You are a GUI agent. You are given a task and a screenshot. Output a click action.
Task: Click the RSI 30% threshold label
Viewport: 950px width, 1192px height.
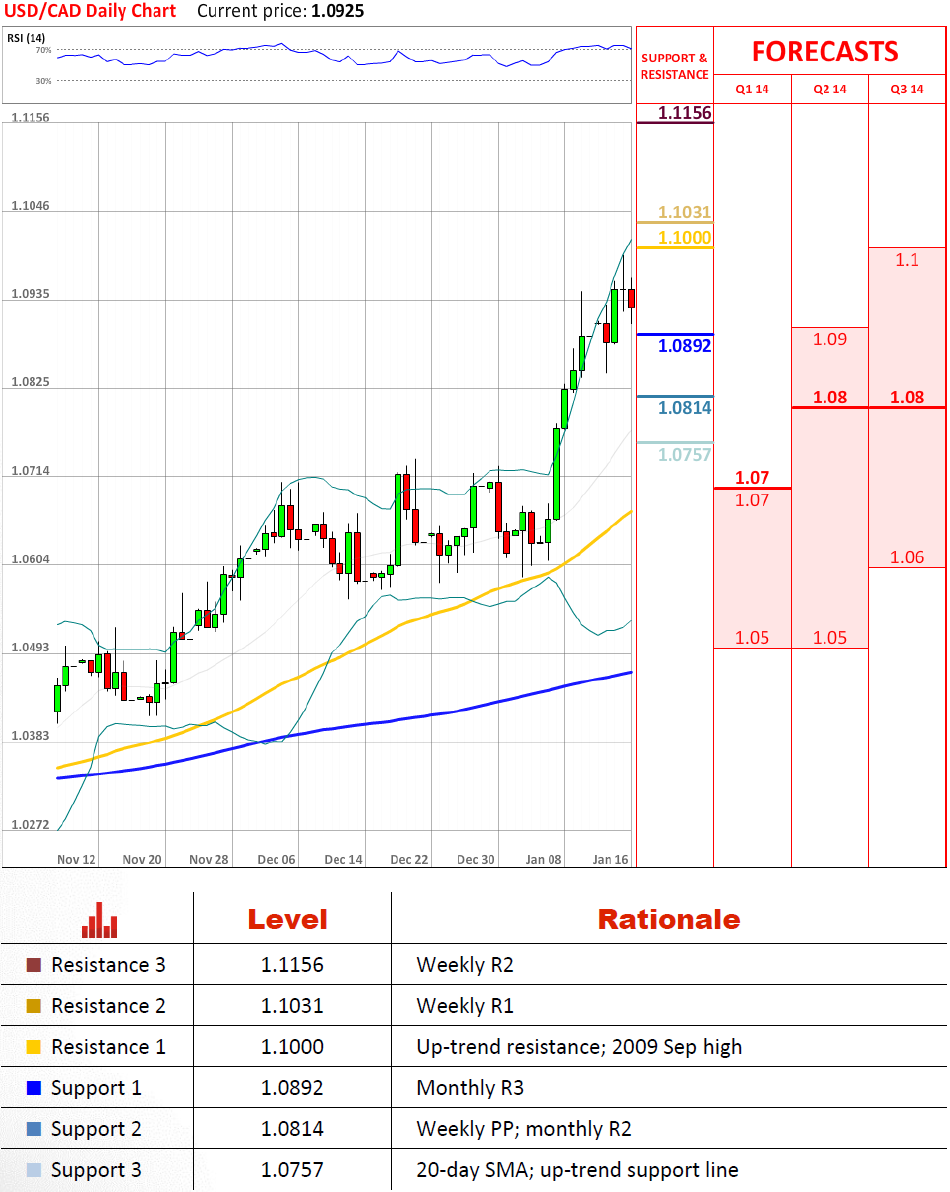click(x=43, y=81)
